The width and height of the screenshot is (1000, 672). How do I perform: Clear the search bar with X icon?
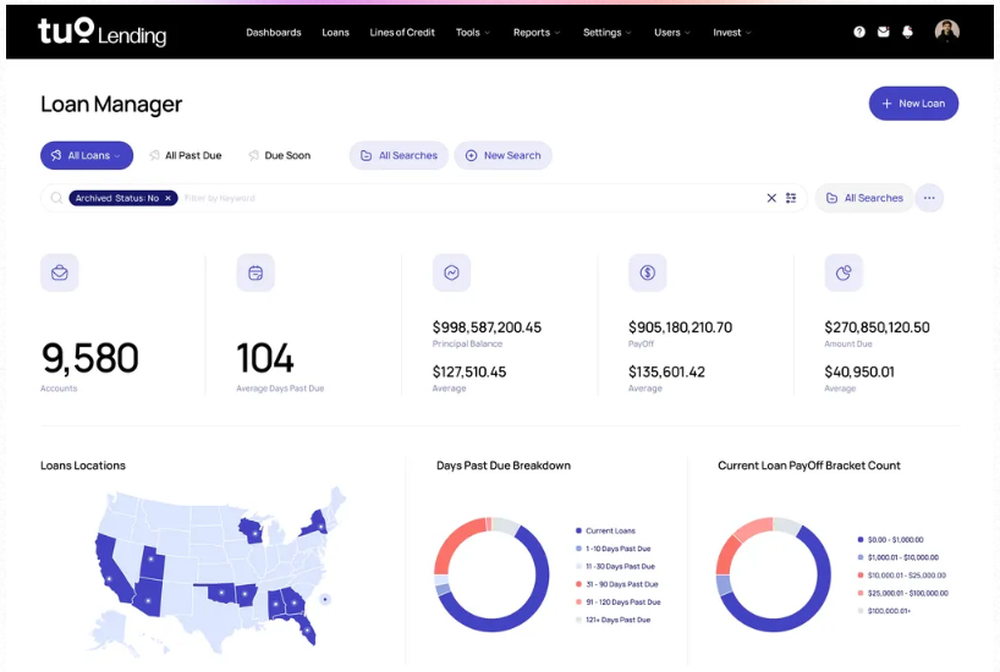[x=771, y=198]
